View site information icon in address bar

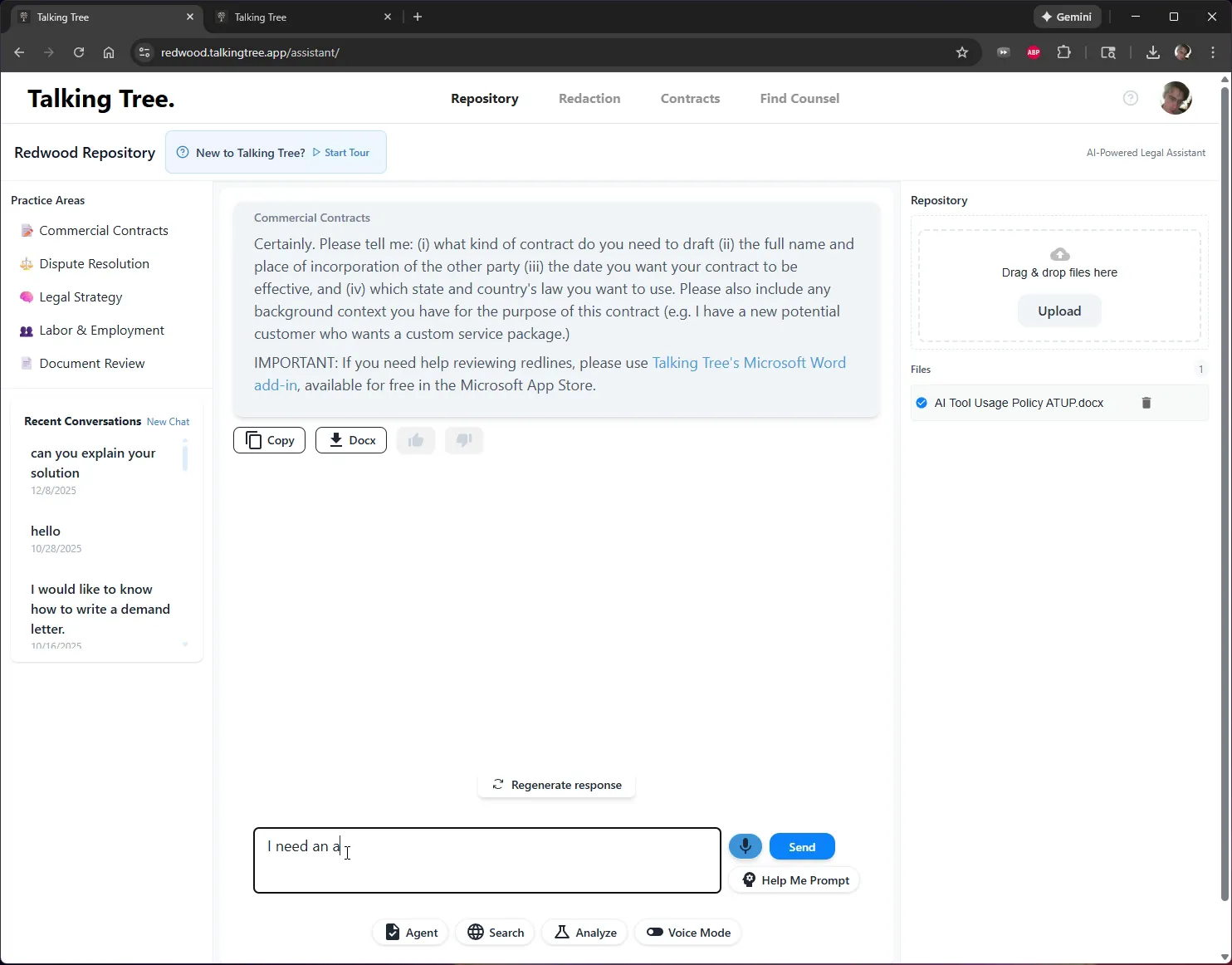[144, 52]
